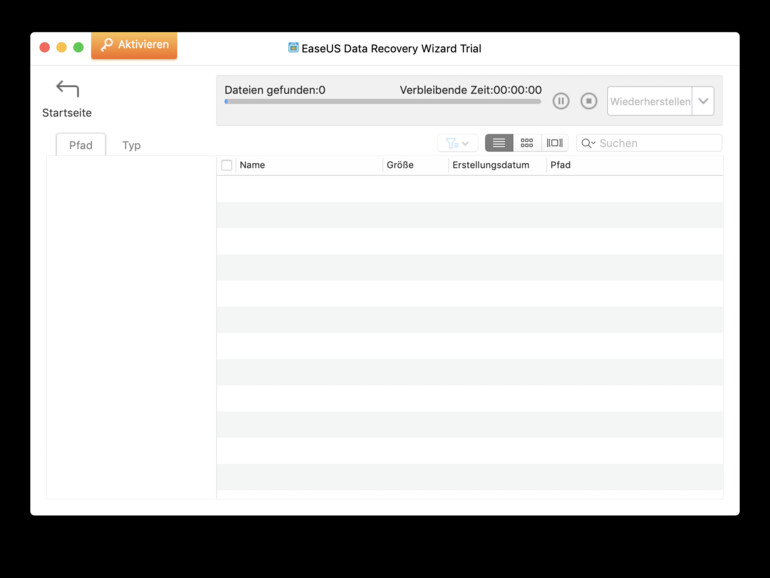Select list view mode
This screenshot has height=578, width=770.
tap(499, 143)
